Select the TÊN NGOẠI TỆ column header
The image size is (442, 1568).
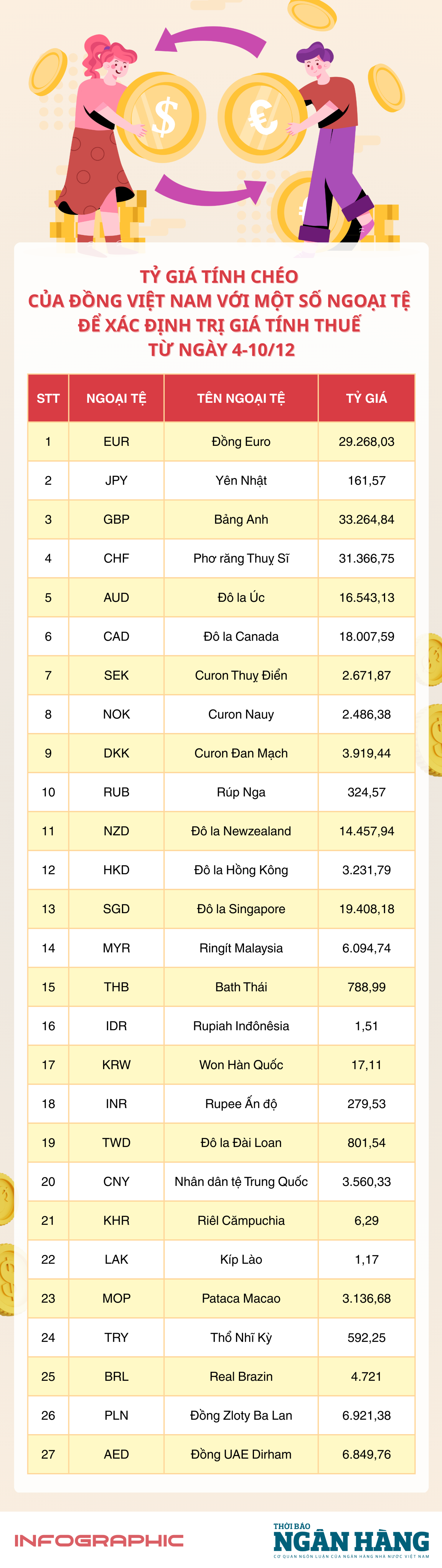[x=241, y=398]
